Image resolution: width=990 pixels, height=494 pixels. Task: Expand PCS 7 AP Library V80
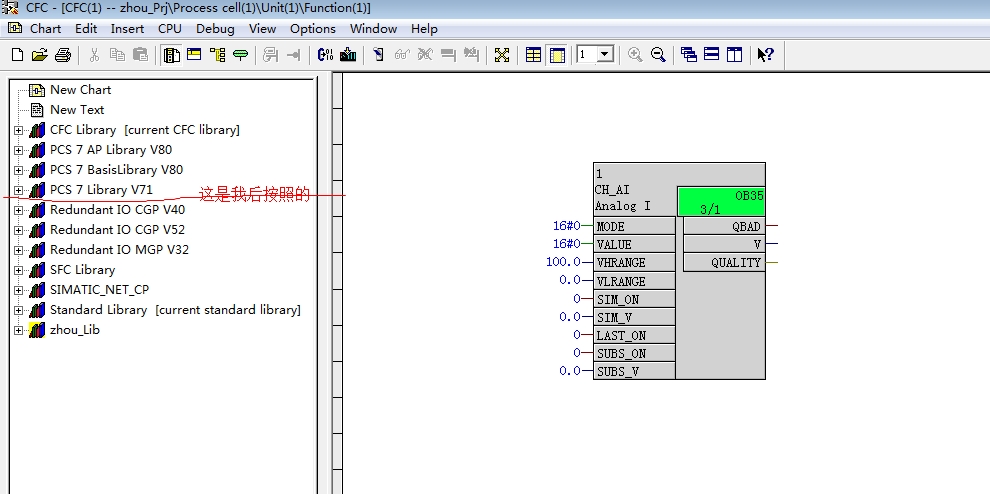point(18,151)
